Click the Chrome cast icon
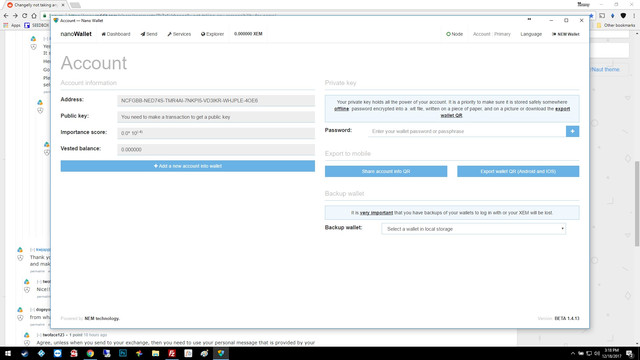This screenshot has height=360, width=640. (602, 16)
